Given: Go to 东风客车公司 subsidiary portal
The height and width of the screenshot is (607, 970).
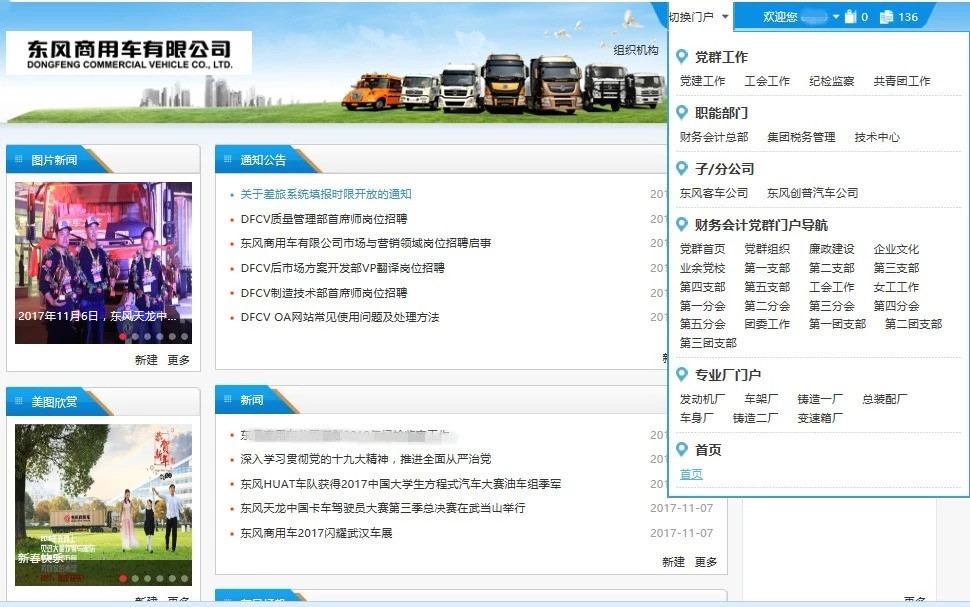Looking at the screenshot, I should tap(713, 193).
